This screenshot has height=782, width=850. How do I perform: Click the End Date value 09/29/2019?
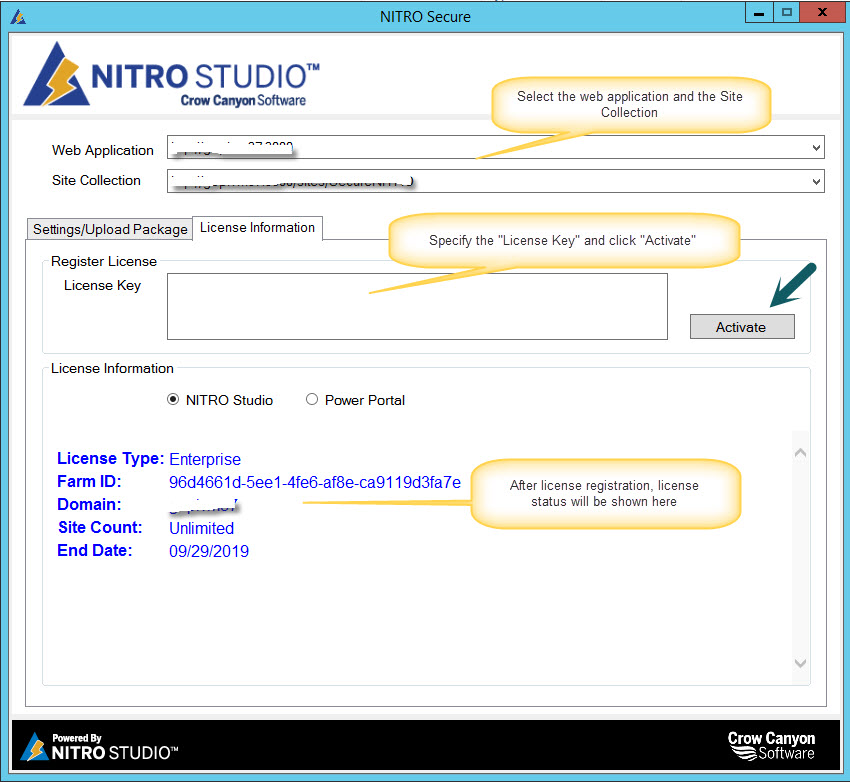209,551
